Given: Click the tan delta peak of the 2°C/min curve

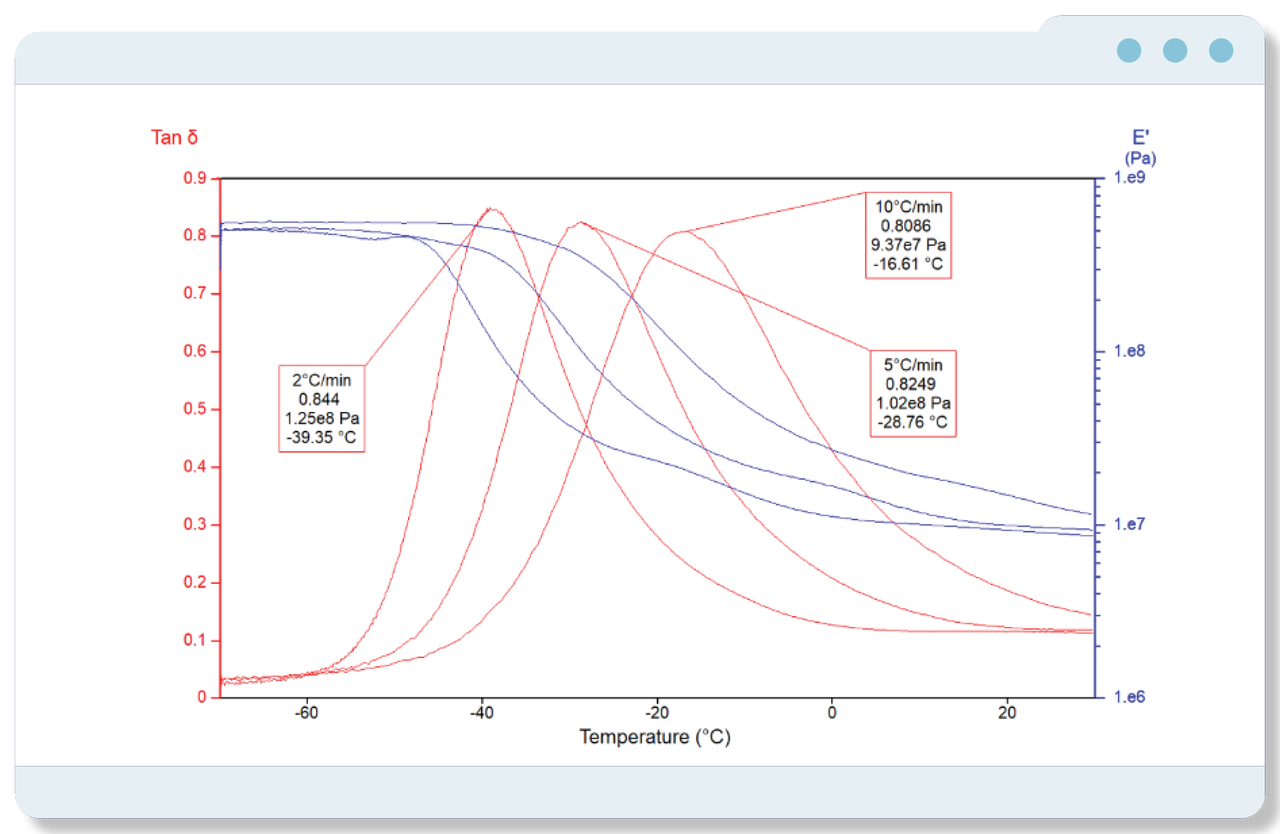Looking at the screenshot, I should [x=491, y=209].
